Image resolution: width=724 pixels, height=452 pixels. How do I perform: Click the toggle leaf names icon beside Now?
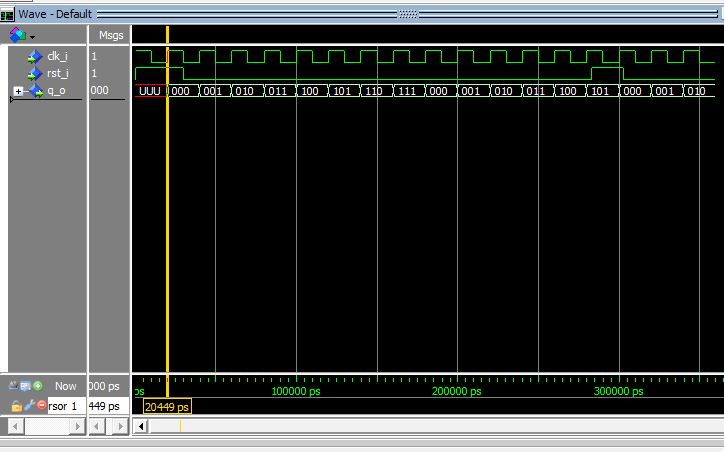pyautogui.click(x=14, y=386)
